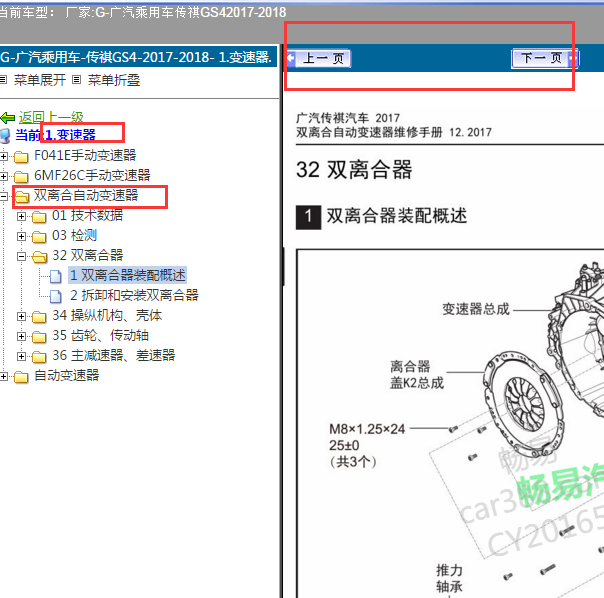This screenshot has width=604, height=598.
Task: Click open folder icon of 双离合自动变速器
Action: point(22,197)
